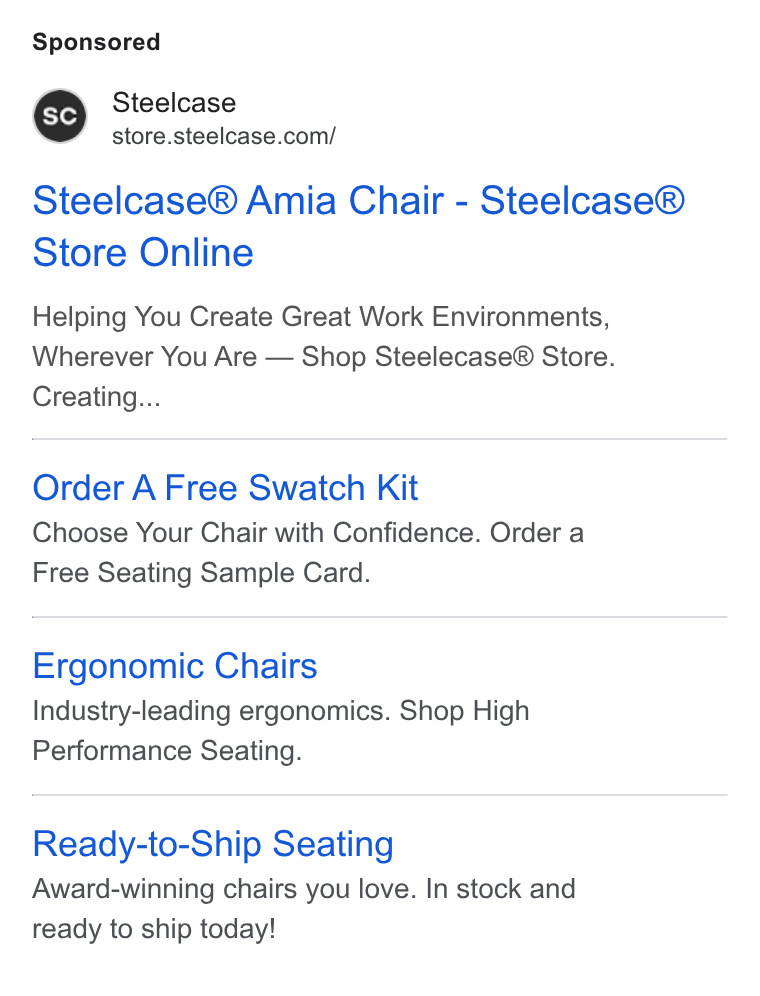
Task: Open the Ready-to-Ship Seating sitelink
Action: click(213, 844)
